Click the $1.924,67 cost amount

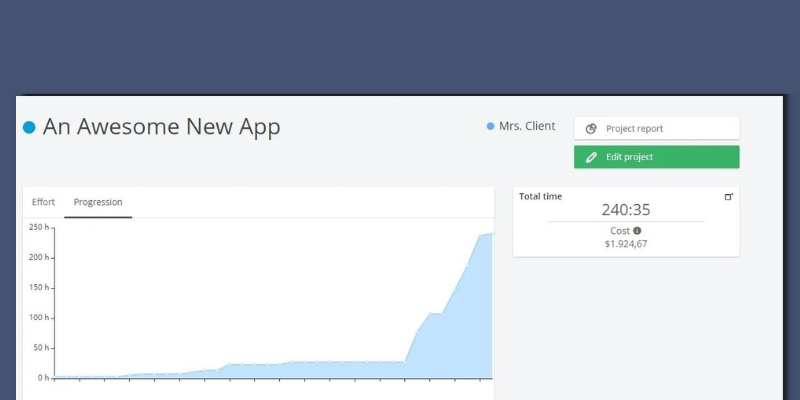click(626, 244)
